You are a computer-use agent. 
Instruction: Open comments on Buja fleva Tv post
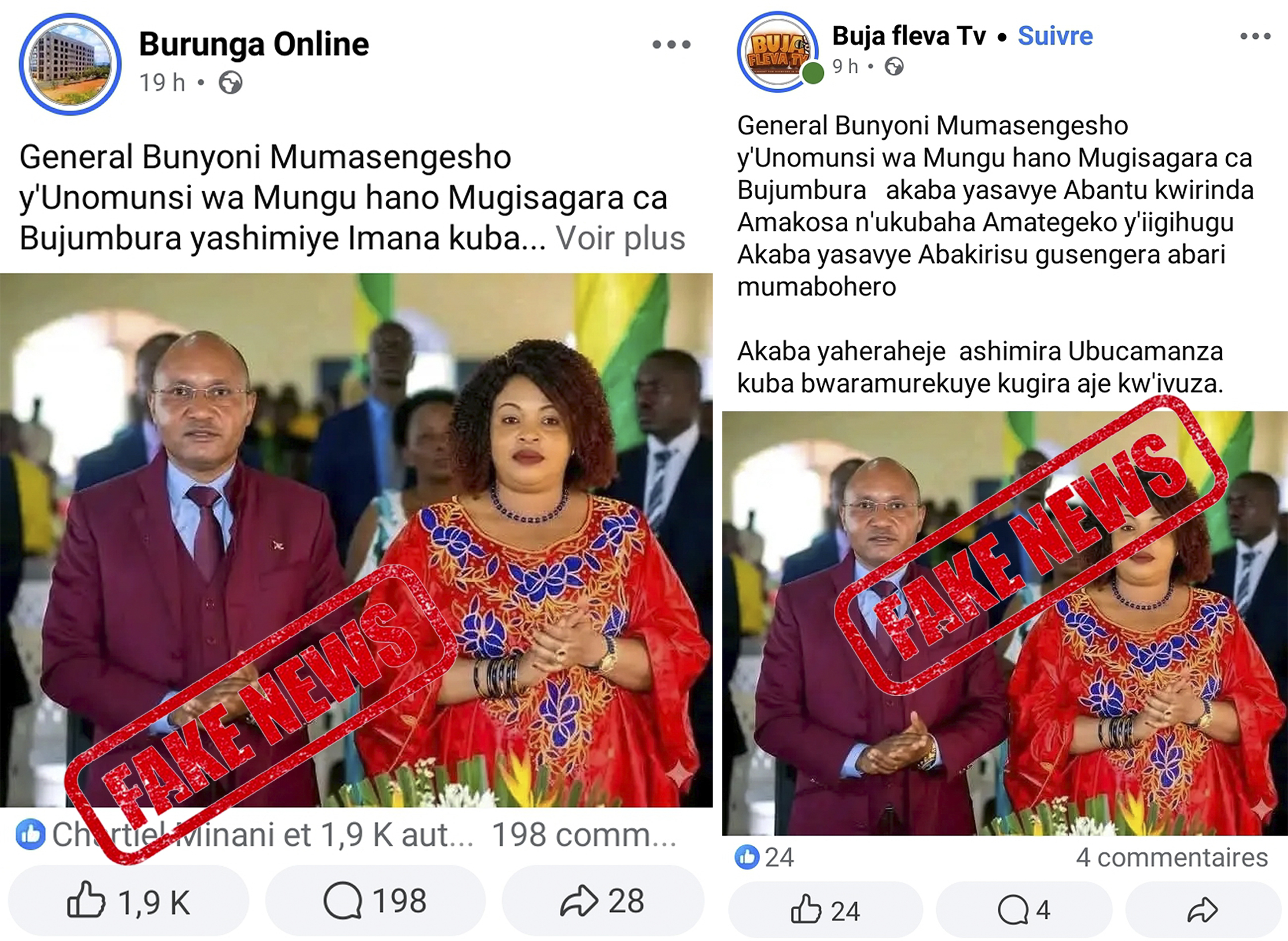(1024, 911)
